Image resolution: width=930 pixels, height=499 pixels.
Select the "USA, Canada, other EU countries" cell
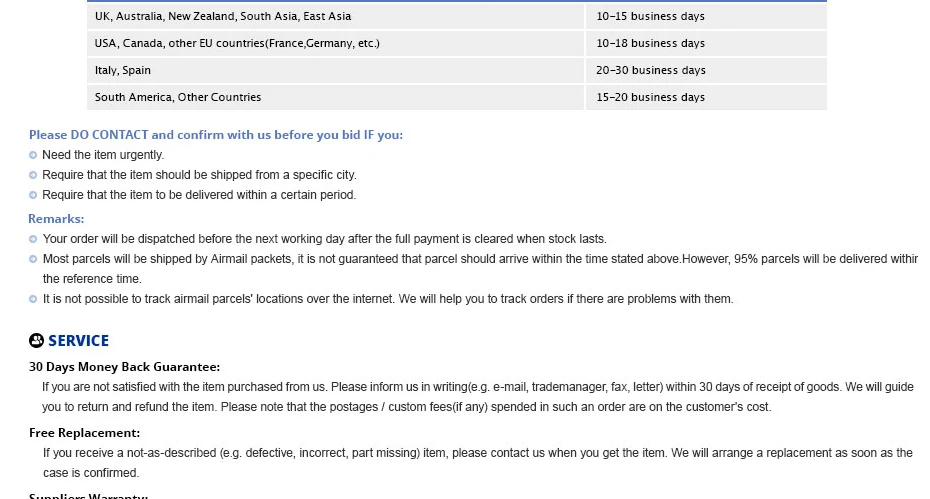[237, 43]
